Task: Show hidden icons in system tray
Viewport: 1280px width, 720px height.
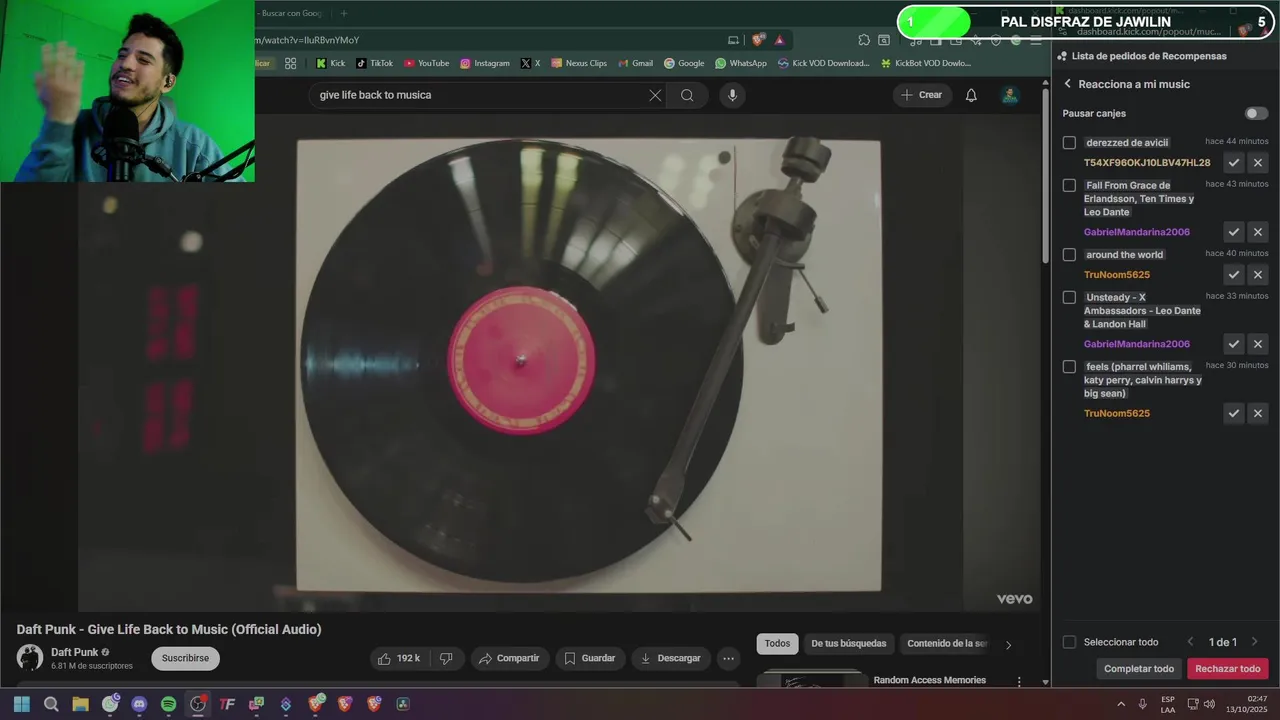Action: [x=1120, y=704]
